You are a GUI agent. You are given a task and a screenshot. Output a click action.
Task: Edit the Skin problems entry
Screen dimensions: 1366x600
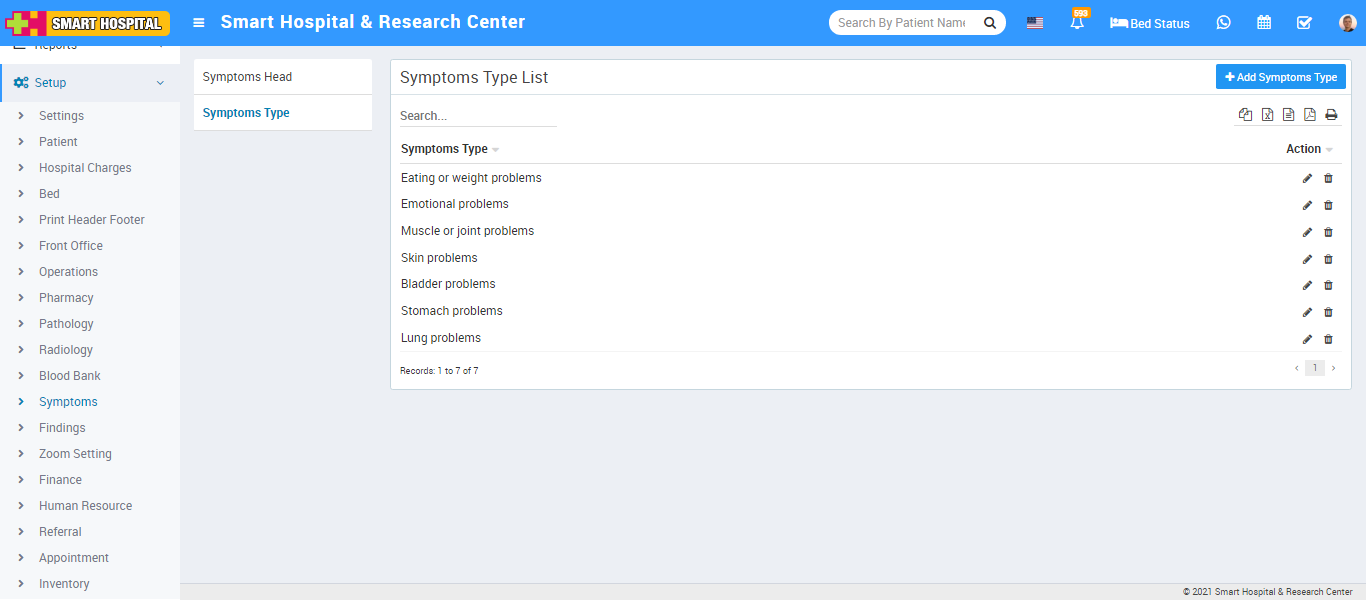coord(1307,259)
